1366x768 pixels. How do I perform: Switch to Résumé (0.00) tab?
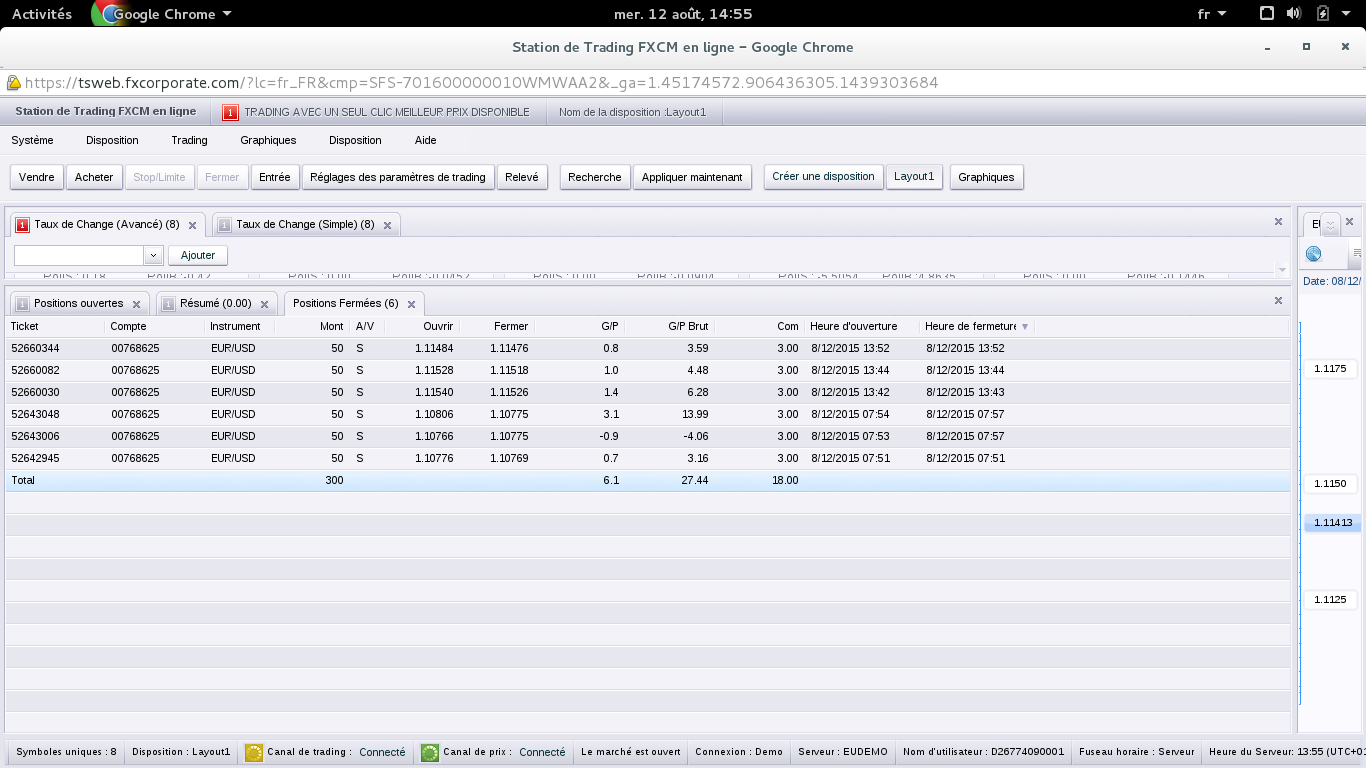216,304
